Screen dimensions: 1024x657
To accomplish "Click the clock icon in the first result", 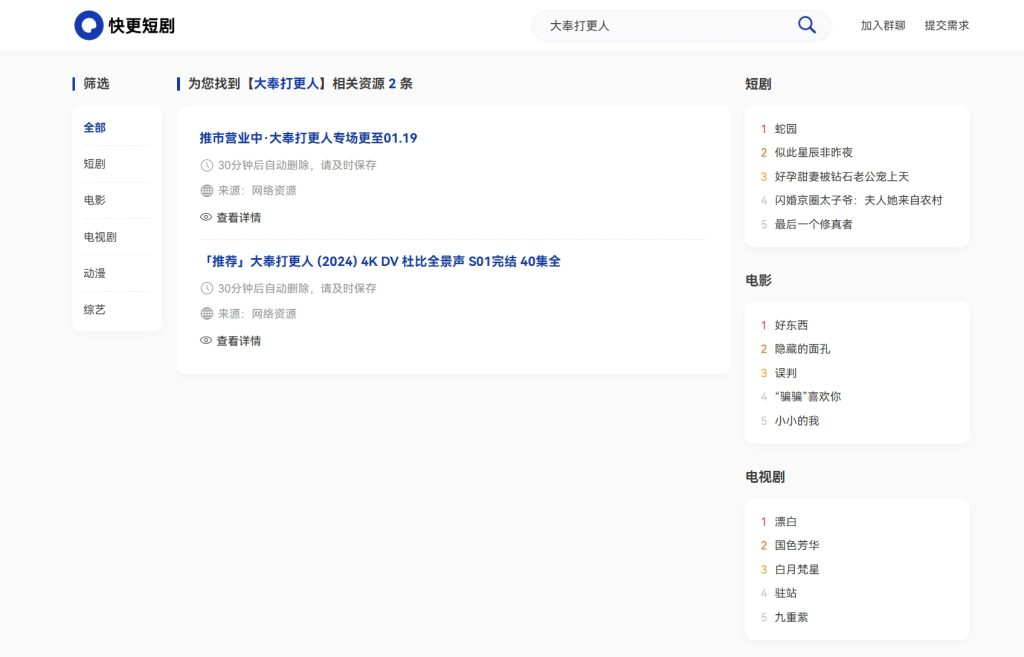I will 207,165.
